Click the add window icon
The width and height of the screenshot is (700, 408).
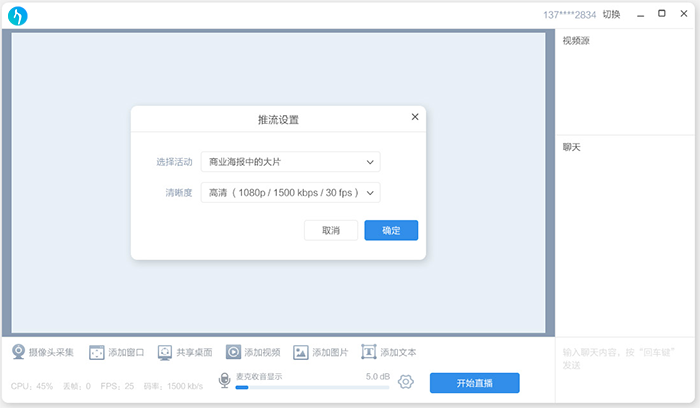[x=97, y=352]
